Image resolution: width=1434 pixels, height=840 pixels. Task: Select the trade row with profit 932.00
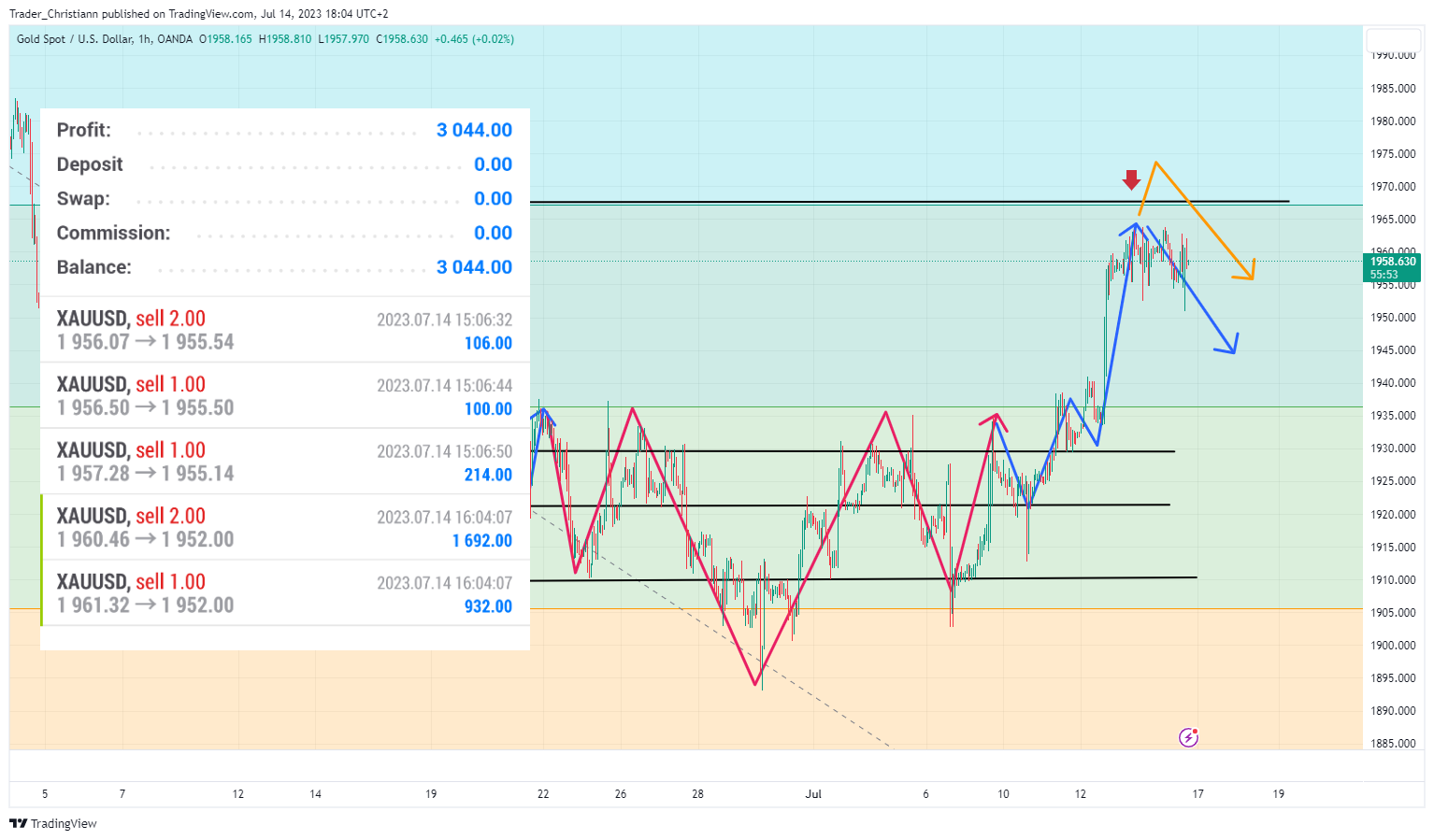[285, 593]
